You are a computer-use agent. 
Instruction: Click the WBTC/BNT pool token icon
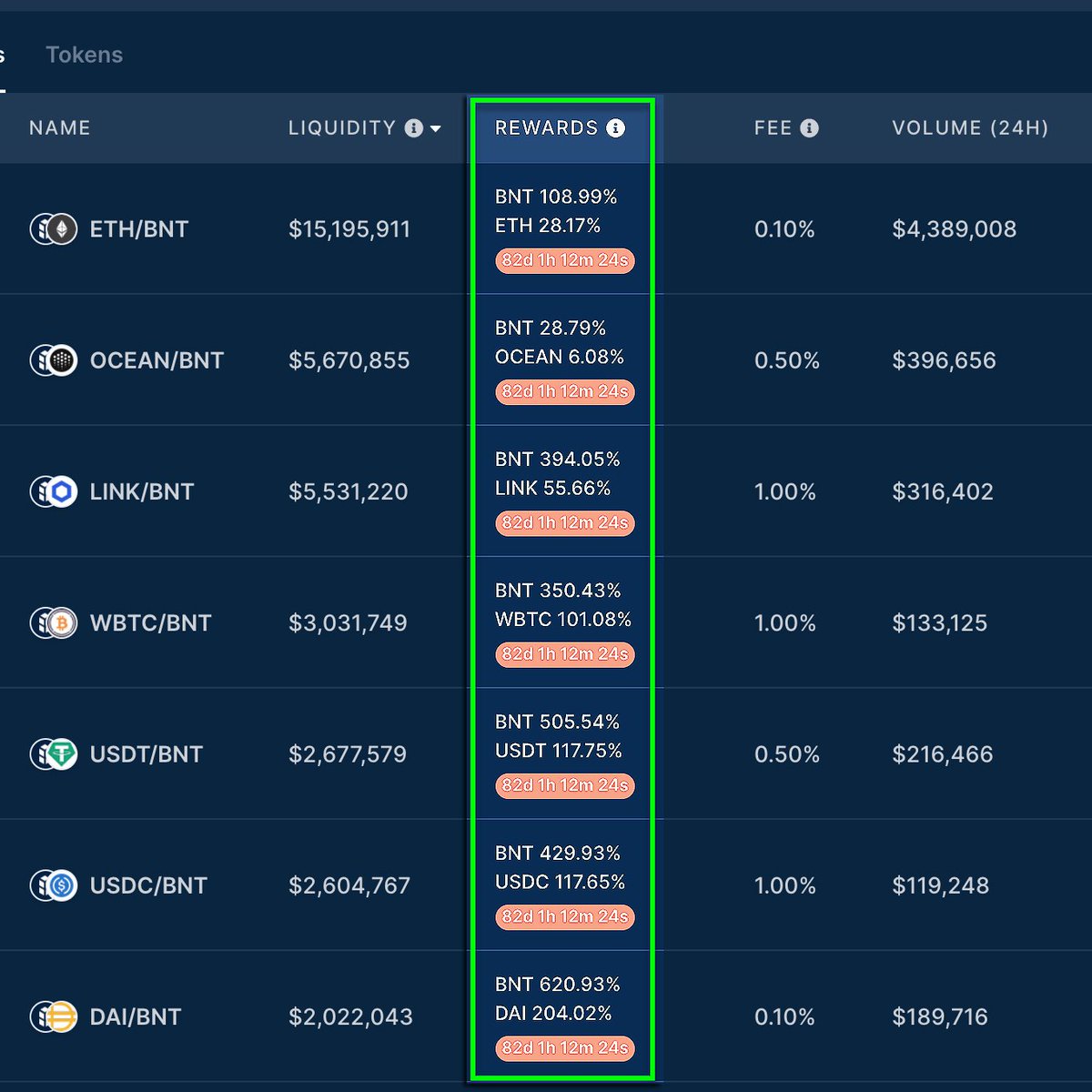[54, 623]
